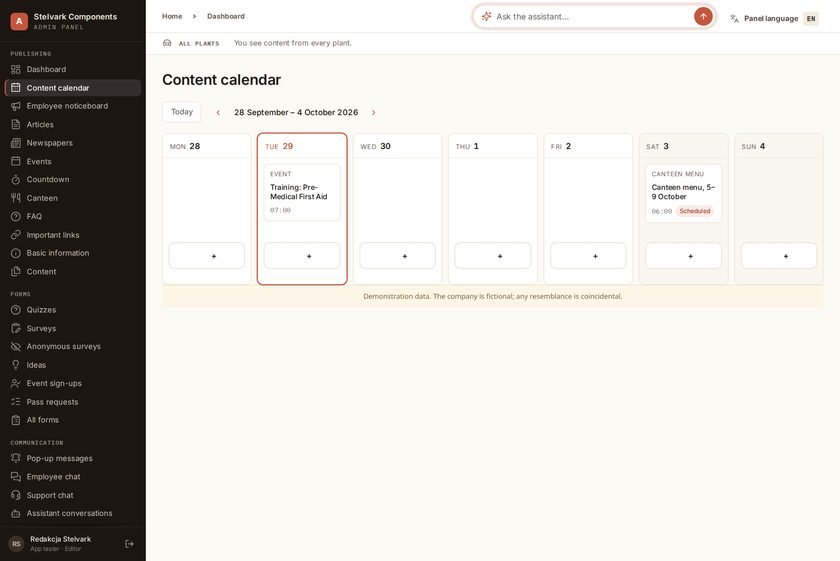The height and width of the screenshot is (561, 840).
Task: Click the RS user avatar
Action: 17,544
